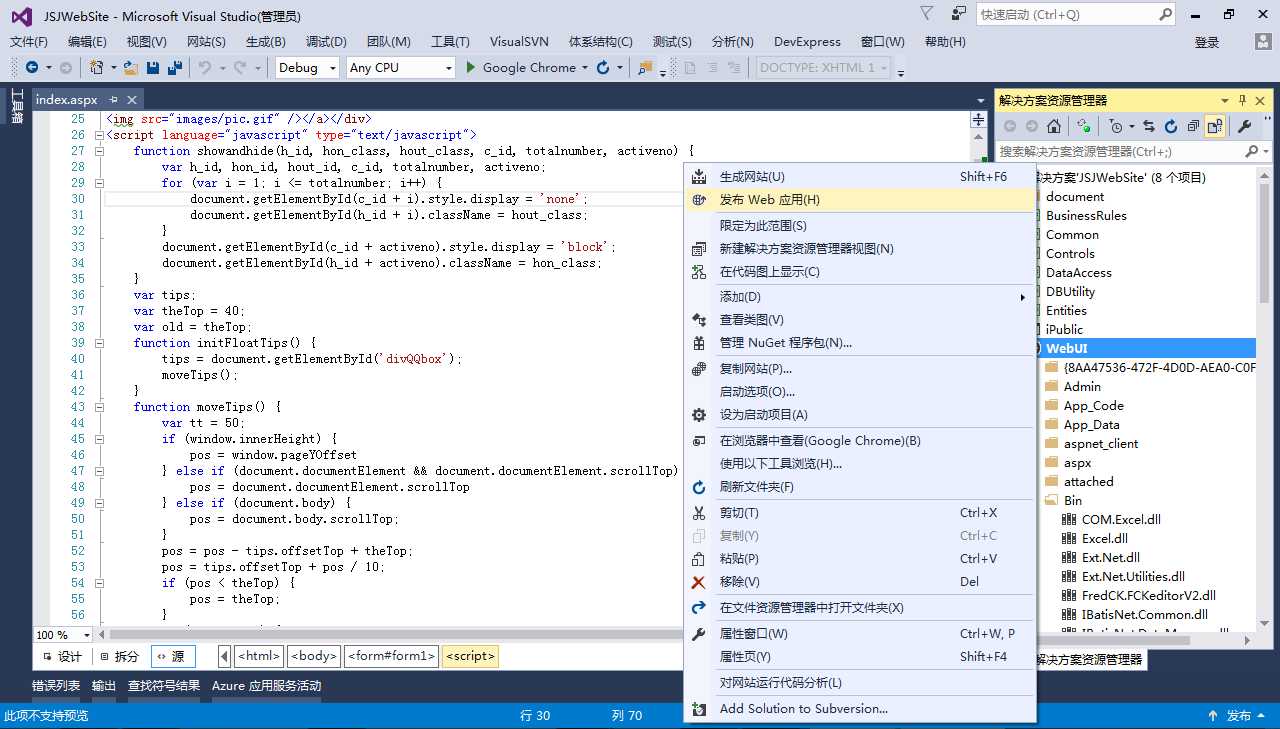Expand the 添加(D) submenu arrow
Image resolution: width=1280 pixels, height=729 pixels.
pos(1022,297)
